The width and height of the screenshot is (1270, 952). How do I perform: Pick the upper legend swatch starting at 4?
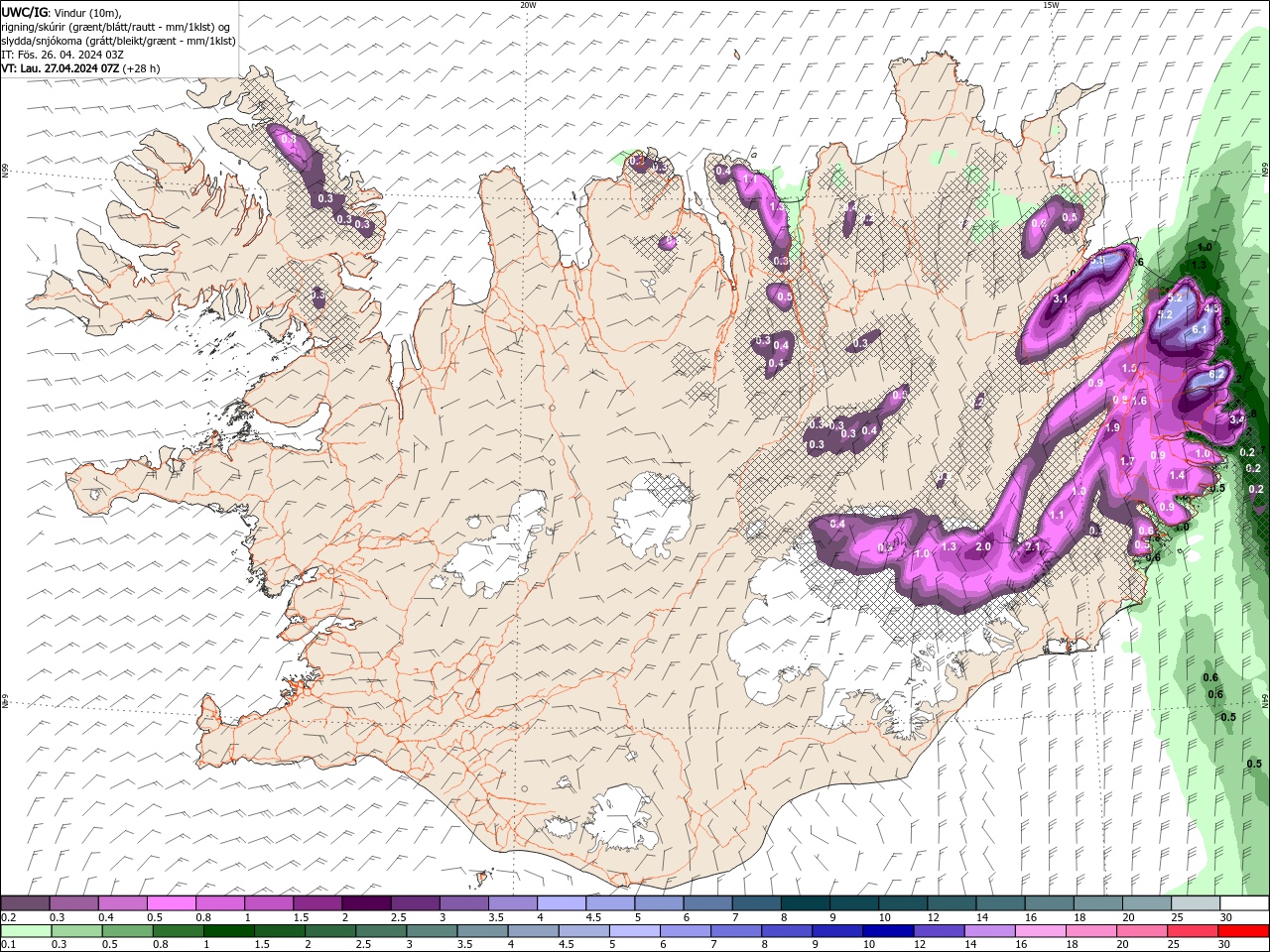click(x=562, y=903)
